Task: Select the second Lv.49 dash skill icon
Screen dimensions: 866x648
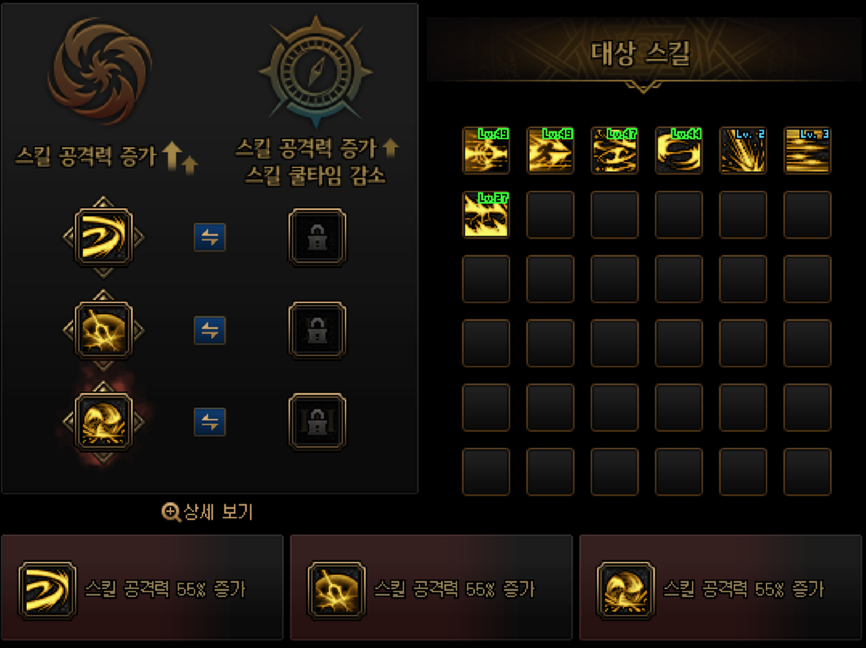Action: (x=550, y=150)
